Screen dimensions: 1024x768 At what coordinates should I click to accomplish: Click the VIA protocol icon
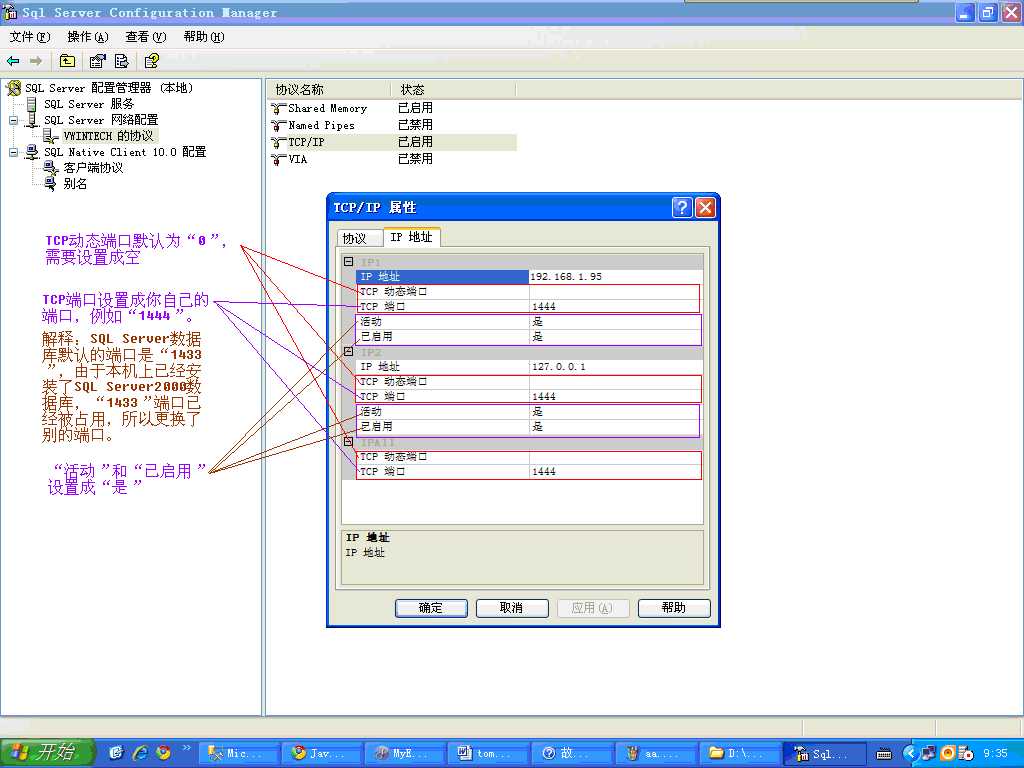pos(279,159)
